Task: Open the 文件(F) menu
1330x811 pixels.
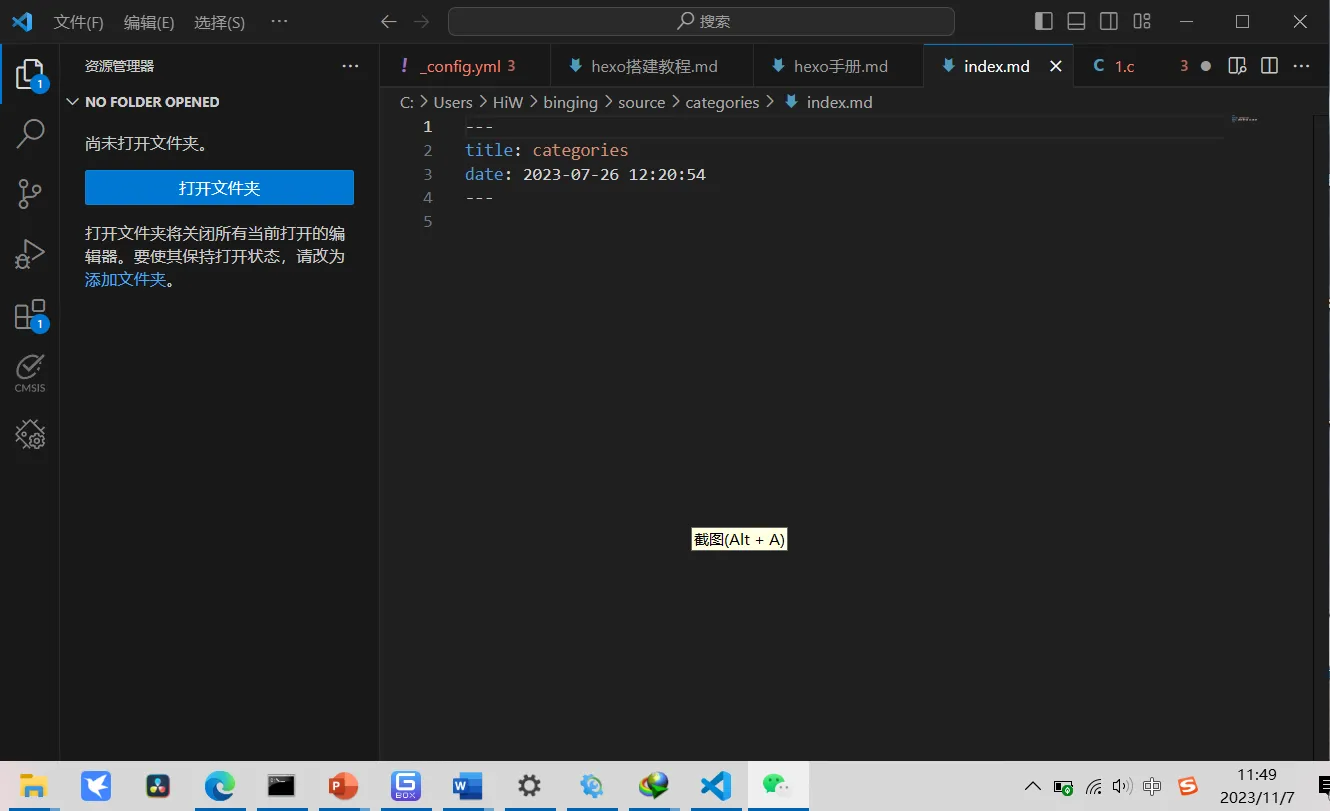Action: 78,22
